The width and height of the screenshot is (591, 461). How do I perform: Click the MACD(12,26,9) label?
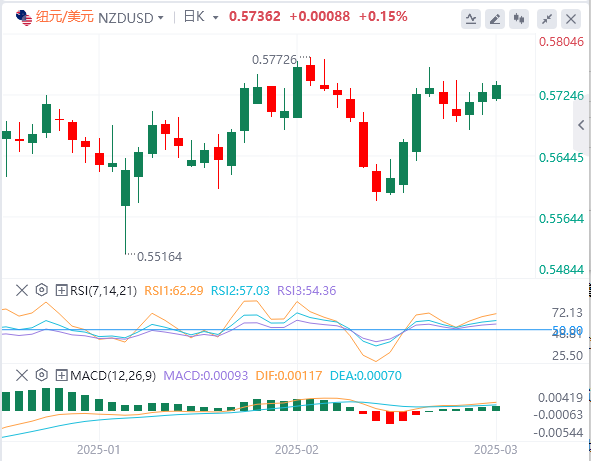(x=113, y=375)
